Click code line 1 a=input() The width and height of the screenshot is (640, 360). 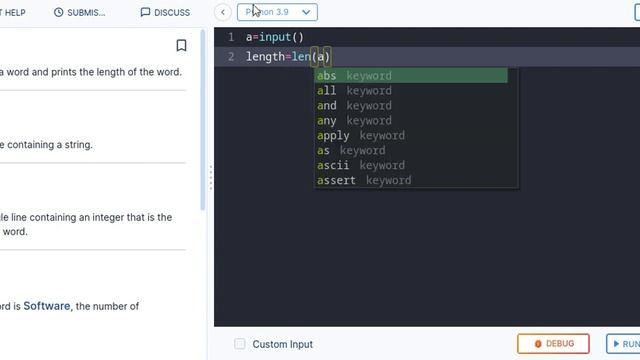coord(275,37)
